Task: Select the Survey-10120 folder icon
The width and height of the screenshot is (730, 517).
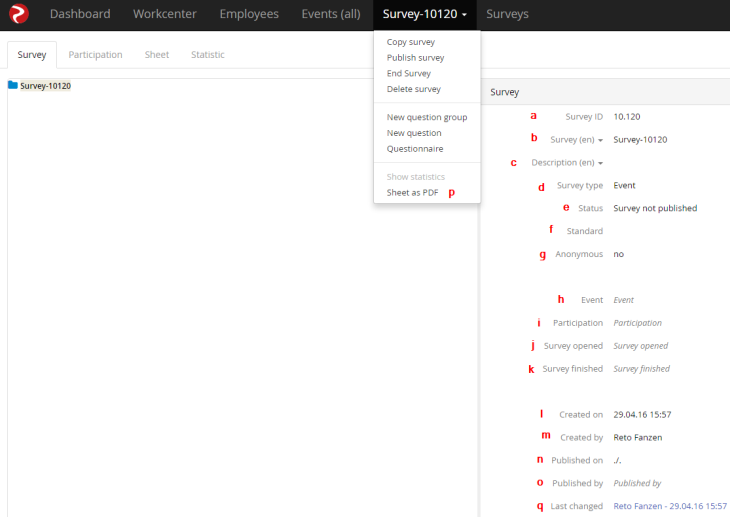Action: (x=13, y=85)
